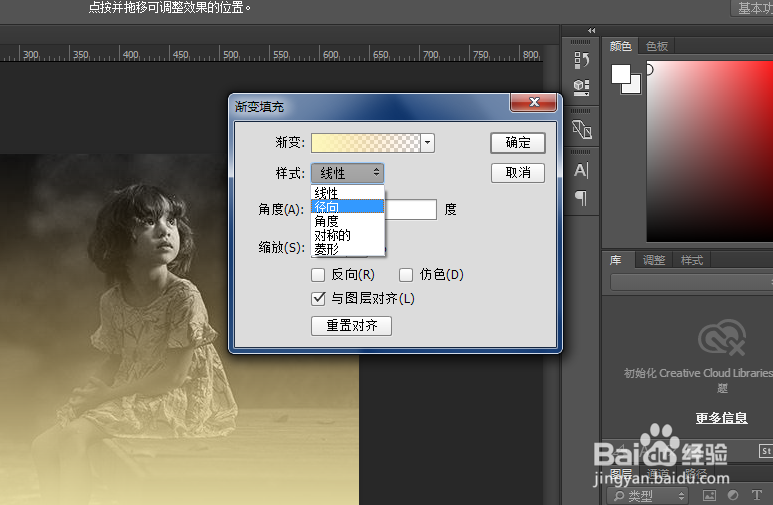Select 线性 from the style list
This screenshot has height=505, width=773.
coord(347,193)
